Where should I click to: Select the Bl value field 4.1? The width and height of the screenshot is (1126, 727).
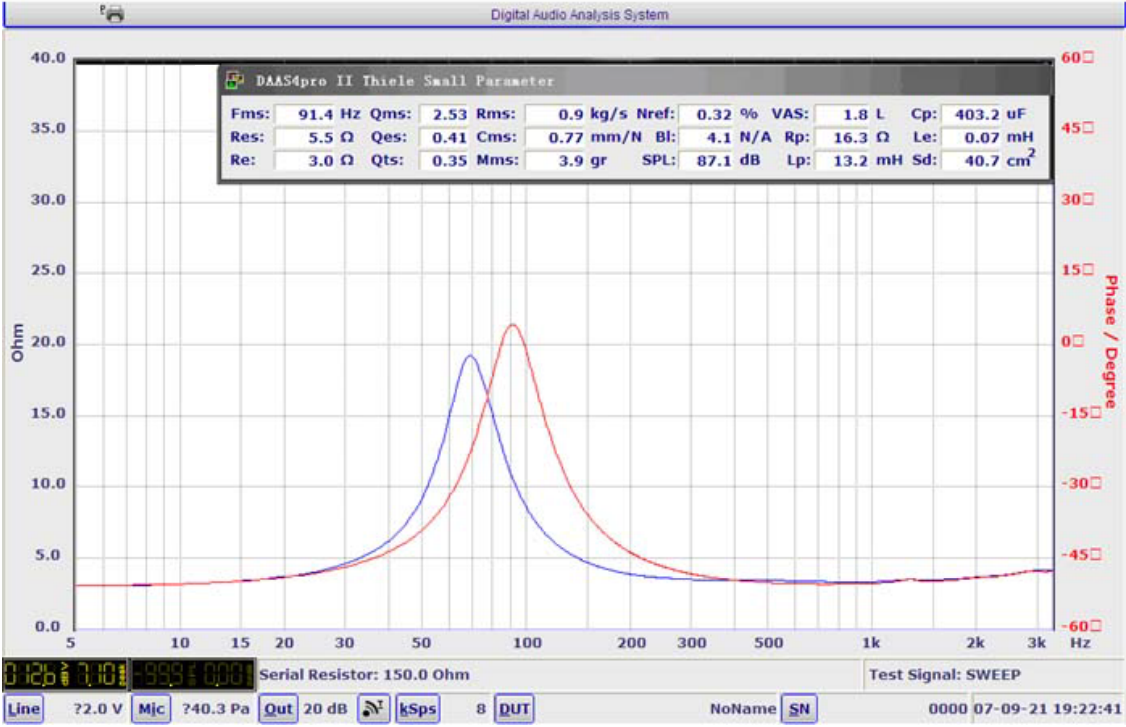coord(707,137)
